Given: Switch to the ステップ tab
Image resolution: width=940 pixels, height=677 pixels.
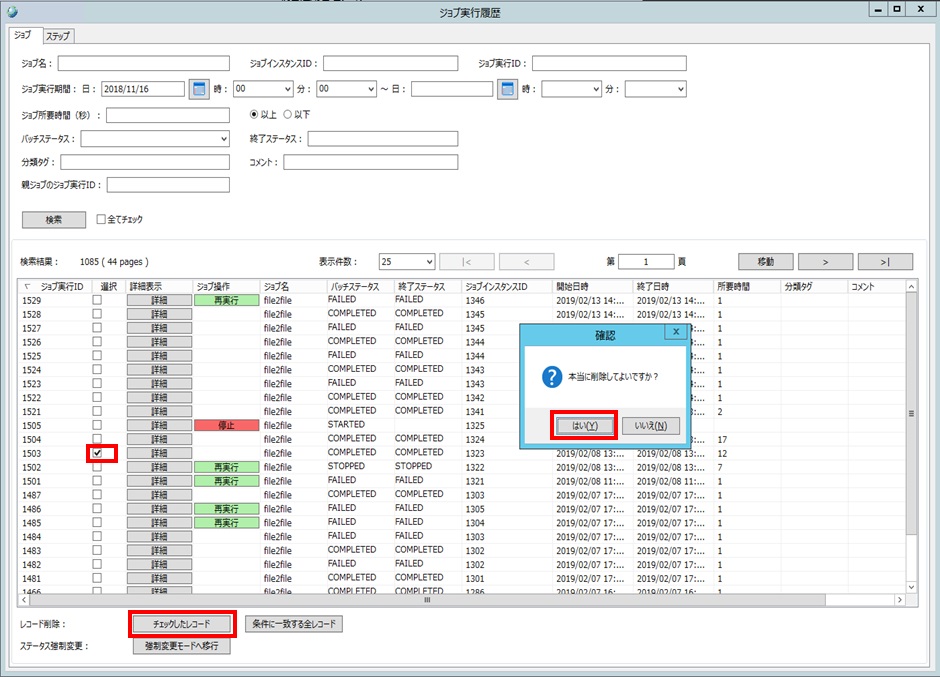Looking at the screenshot, I should coord(59,37).
